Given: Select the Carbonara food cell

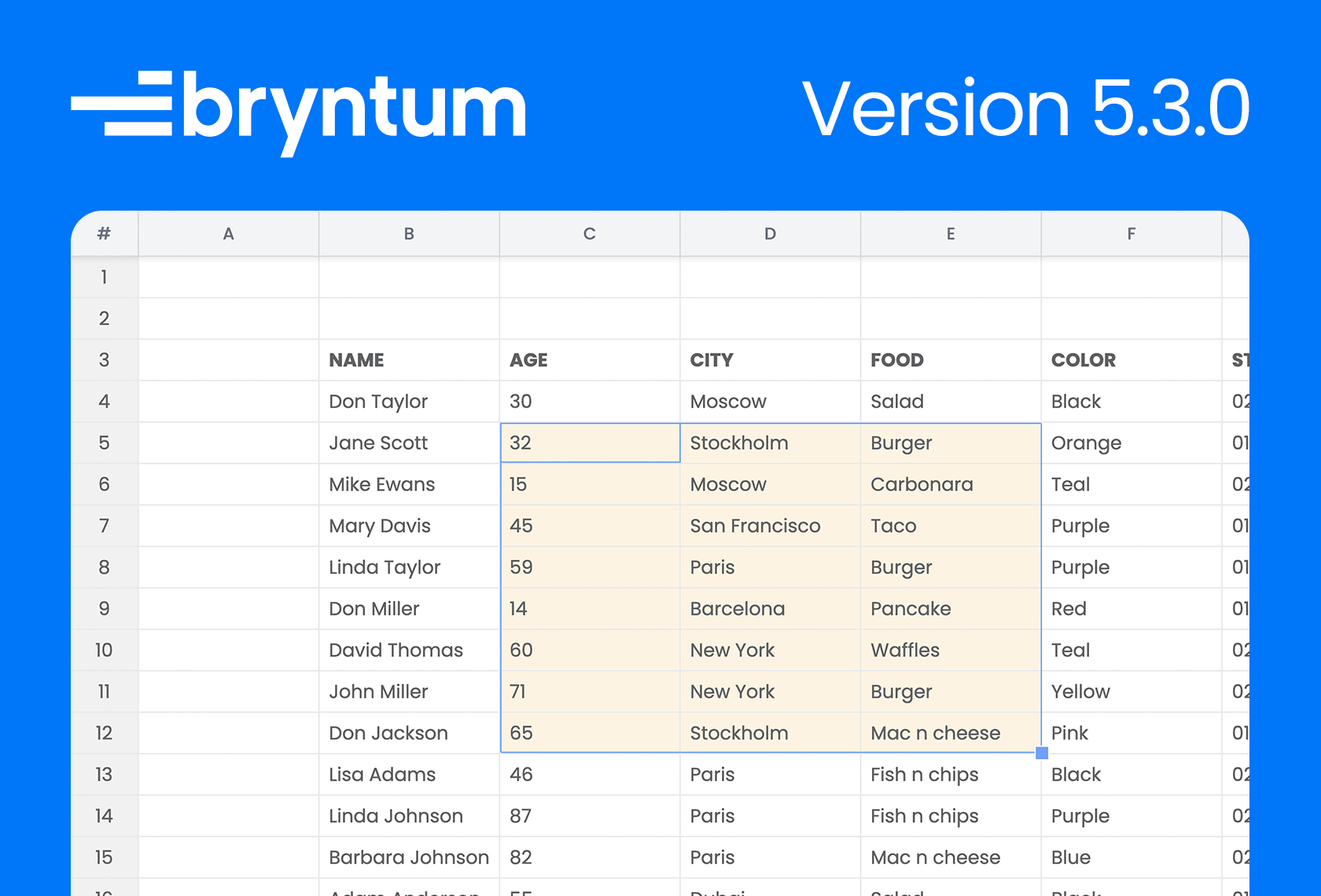Looking at the screenshot, I should 951,484.
